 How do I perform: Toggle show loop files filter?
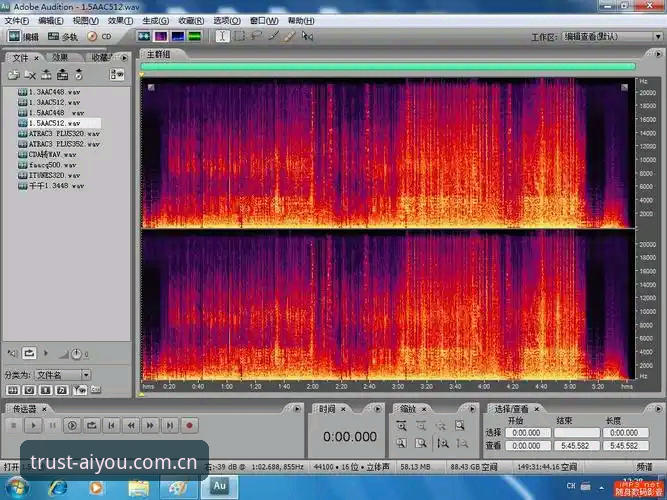[x=29, y=390]
